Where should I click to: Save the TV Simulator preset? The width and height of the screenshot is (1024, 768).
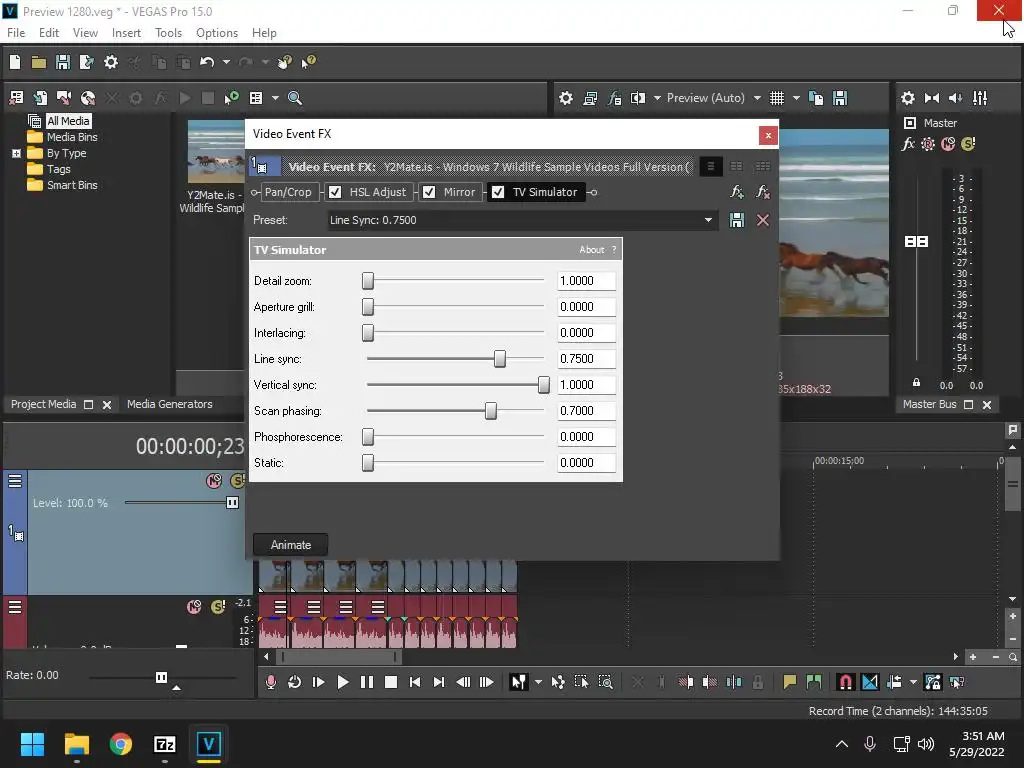(737, 220)
